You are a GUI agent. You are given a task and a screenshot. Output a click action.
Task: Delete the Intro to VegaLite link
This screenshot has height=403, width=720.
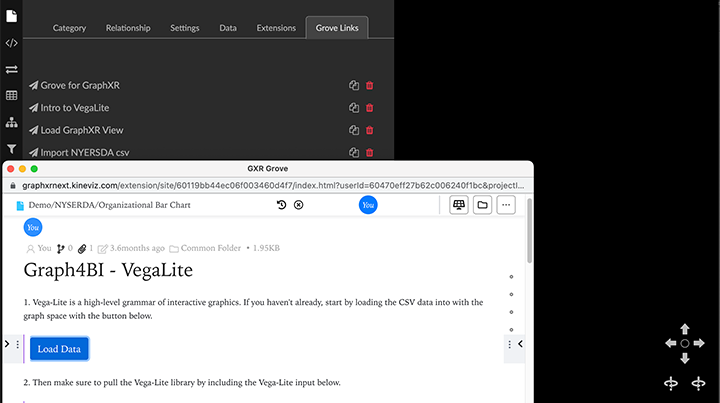click(x=370, y=108)
